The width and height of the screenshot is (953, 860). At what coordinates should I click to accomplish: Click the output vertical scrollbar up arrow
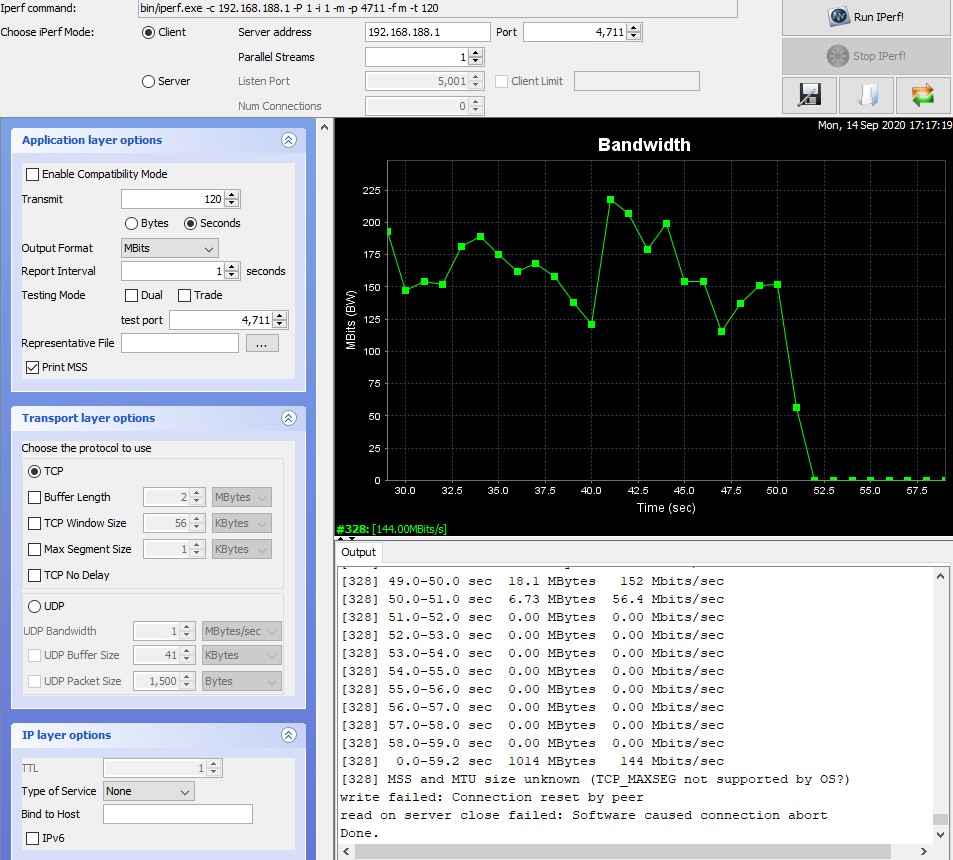pyautogui.click(x=940, y=576)
